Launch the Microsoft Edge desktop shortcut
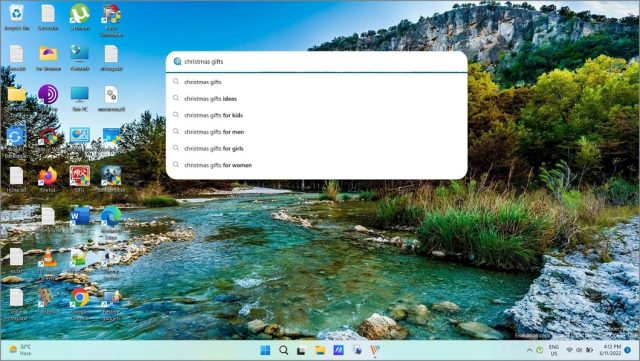This screenshot has width=640, height=361. click(x=111, y=220)
